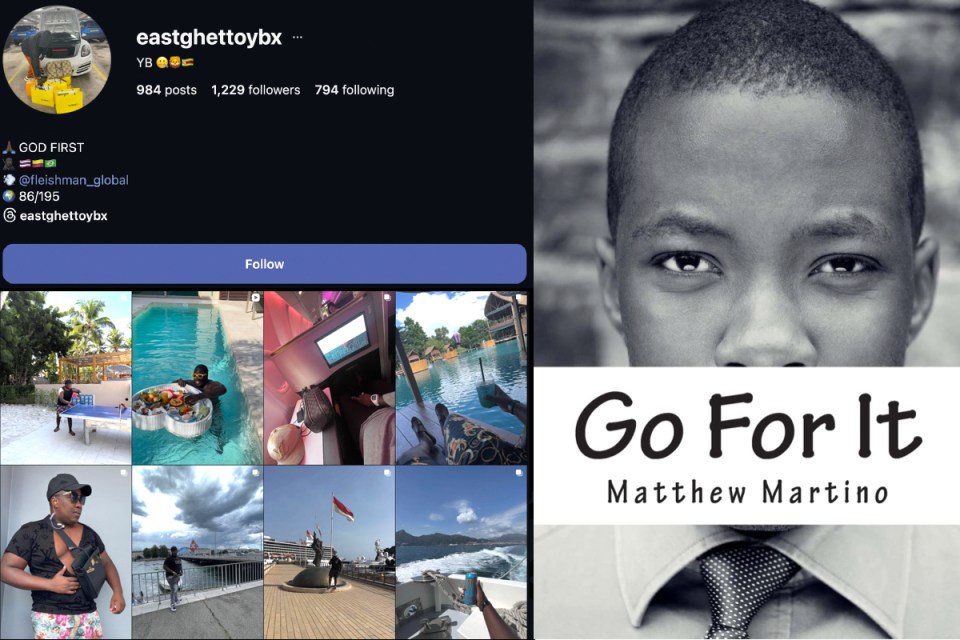Open the eastghettoybx Threads profile link

point(64,216)
